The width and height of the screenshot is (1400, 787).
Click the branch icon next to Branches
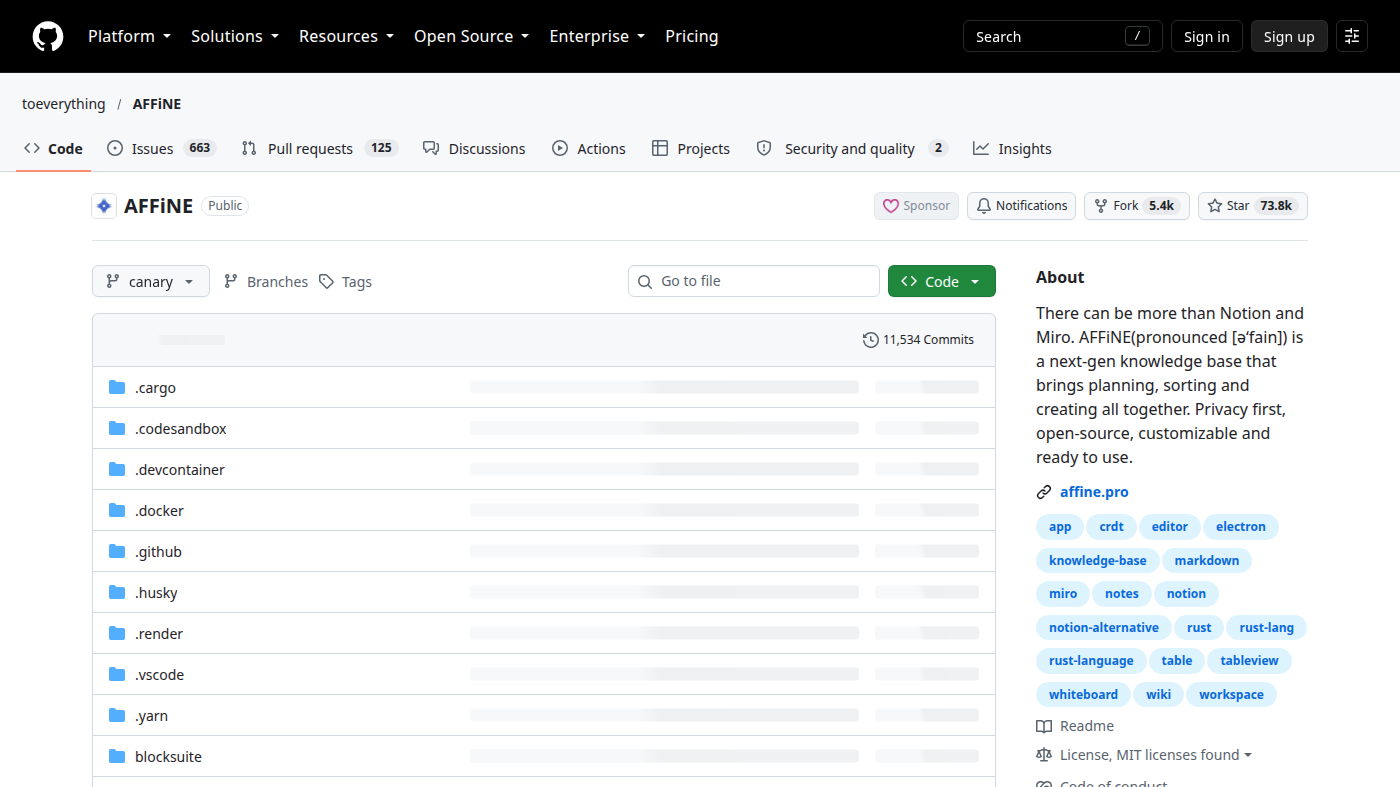[231, 282]
